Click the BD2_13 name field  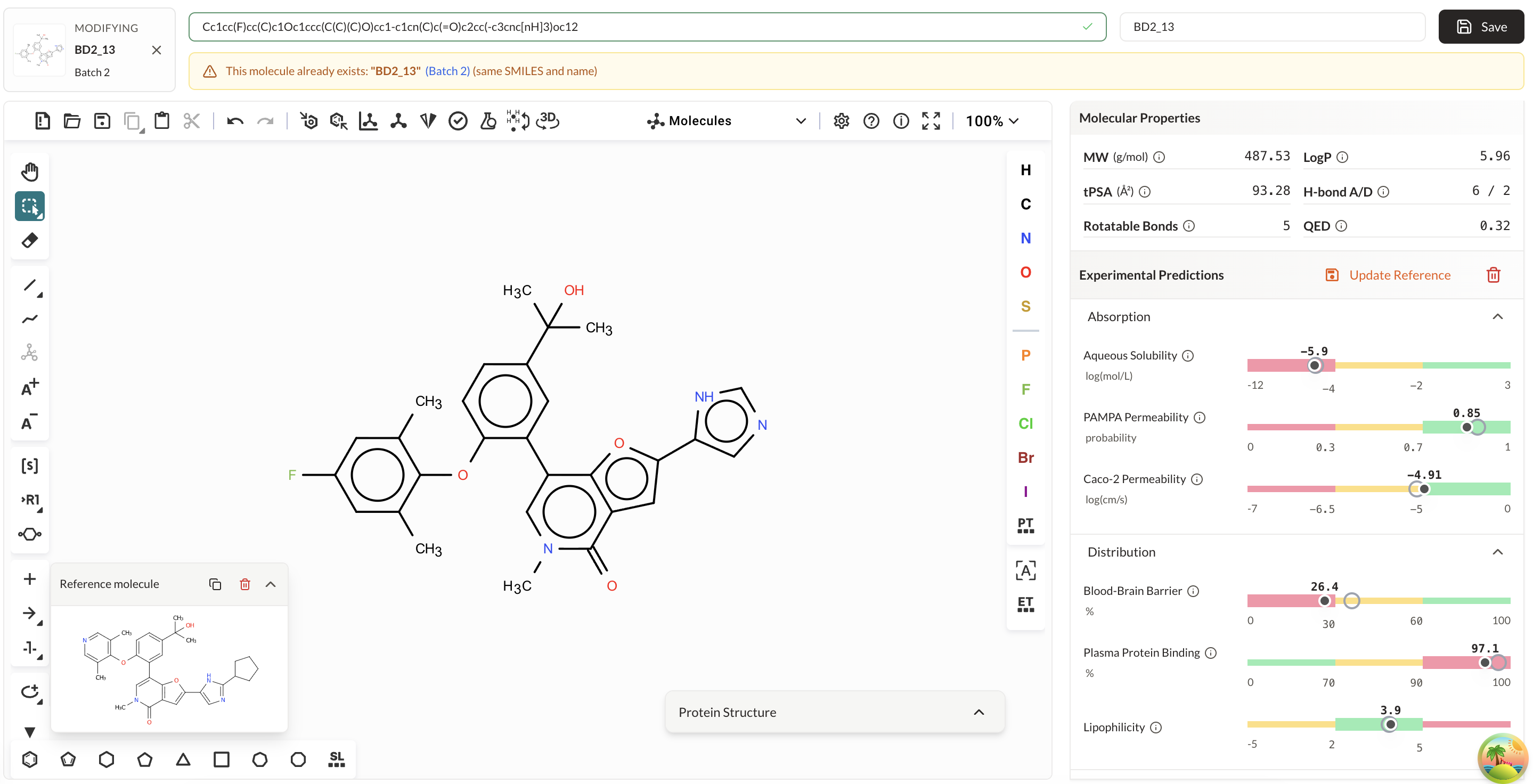(x=1272, y=27)
